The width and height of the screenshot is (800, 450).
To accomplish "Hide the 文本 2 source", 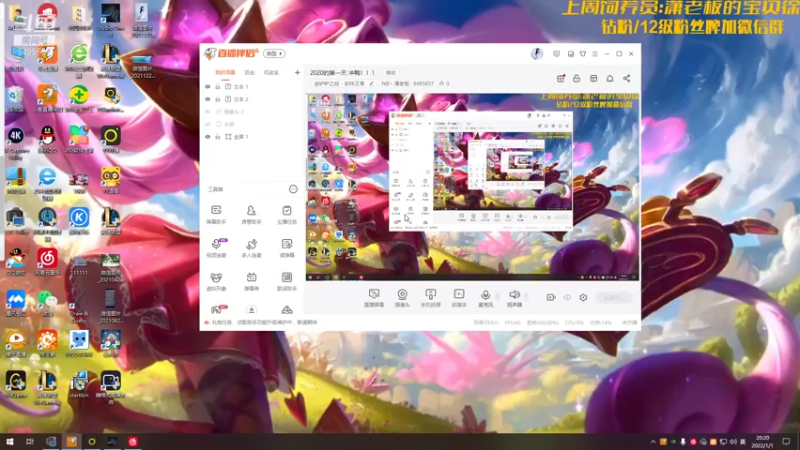I will 208,99.
